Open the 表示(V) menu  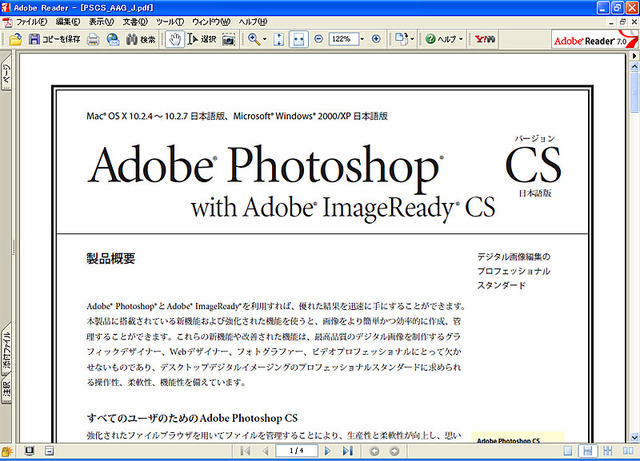coord(102,22)
